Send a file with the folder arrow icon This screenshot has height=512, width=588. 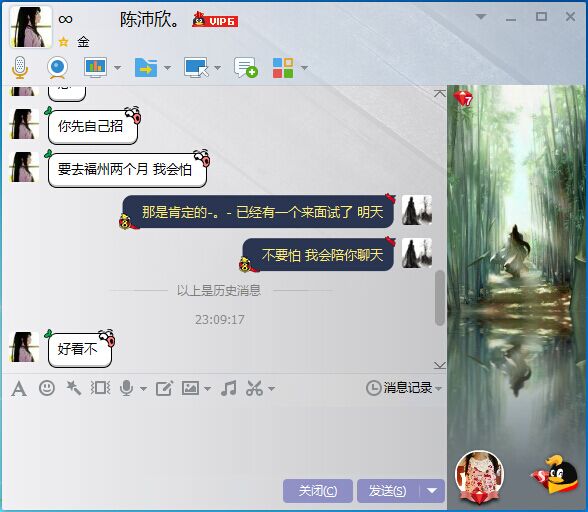(x=146, y=68)
